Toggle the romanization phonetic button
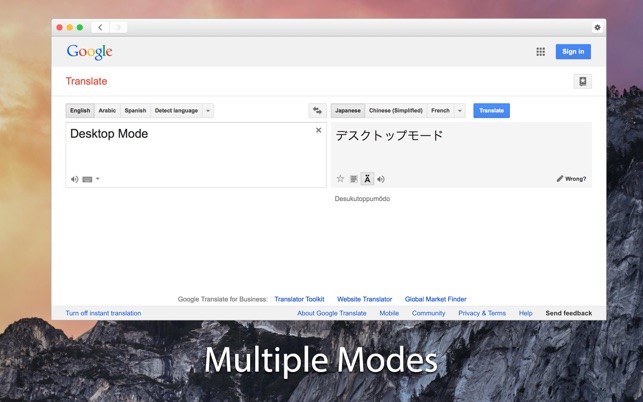The image size is (643, 402). point(367,179)
